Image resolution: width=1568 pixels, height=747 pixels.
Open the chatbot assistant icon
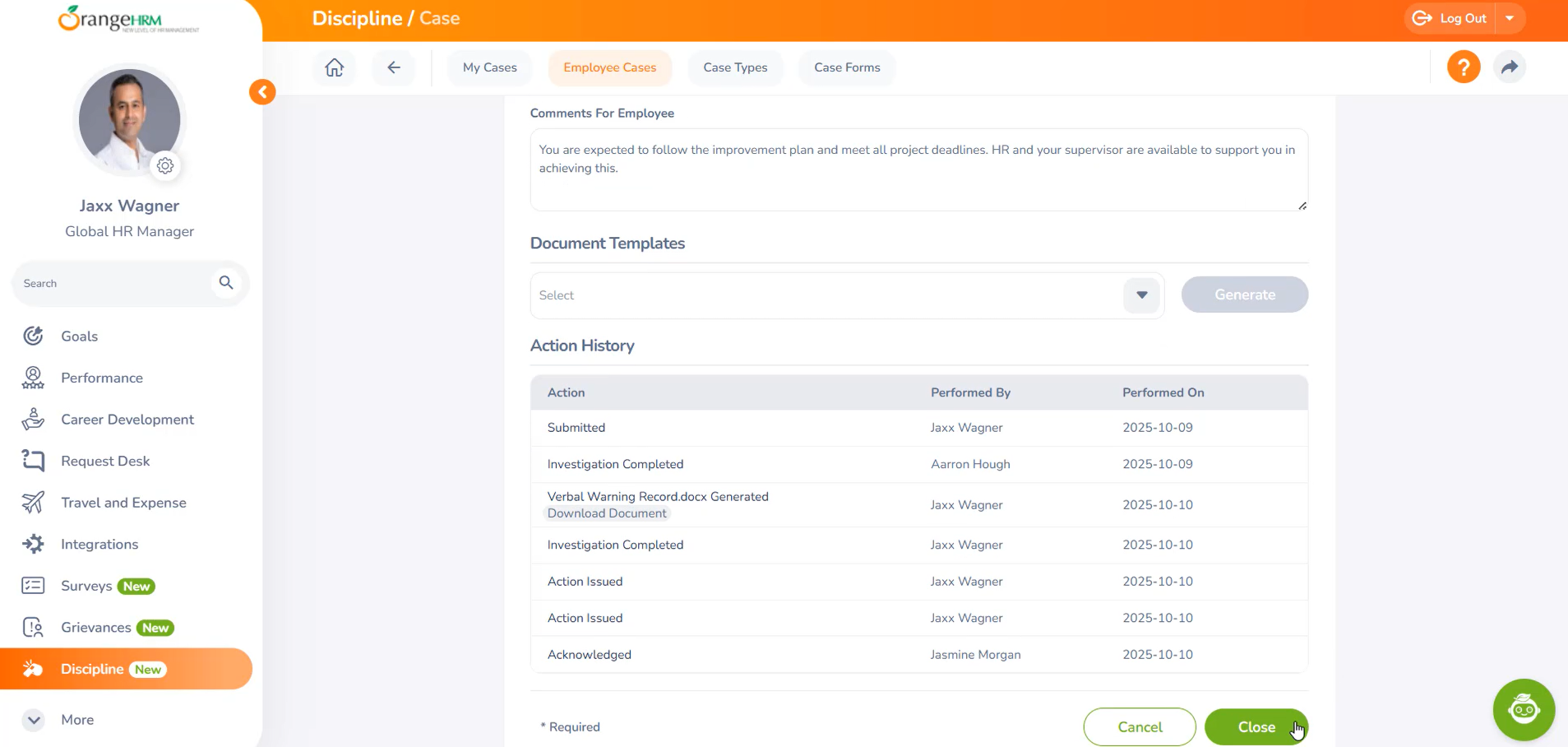(1523, 709)
